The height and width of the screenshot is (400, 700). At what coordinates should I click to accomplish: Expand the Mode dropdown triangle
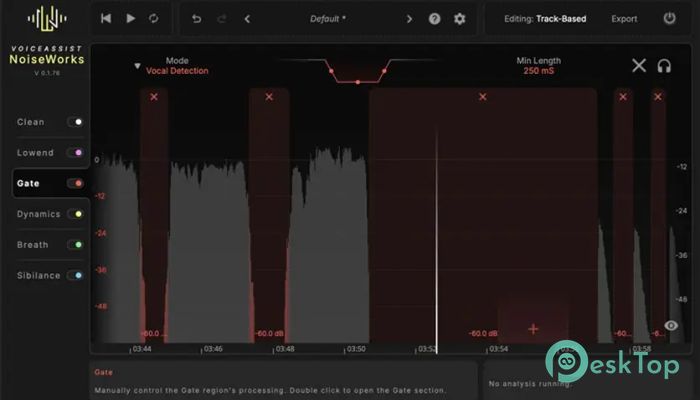[x=137, y=66]
